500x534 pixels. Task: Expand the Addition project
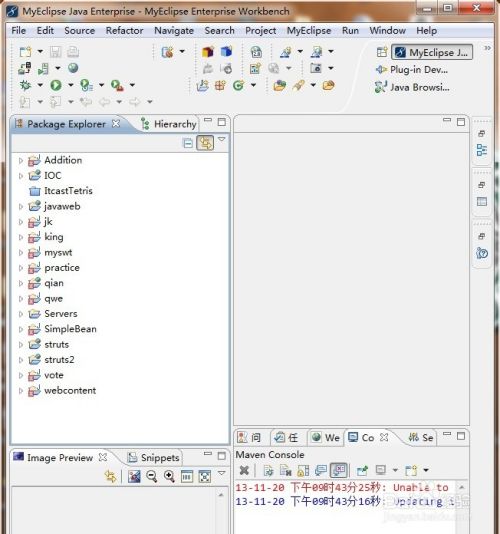tap(21, 160)
